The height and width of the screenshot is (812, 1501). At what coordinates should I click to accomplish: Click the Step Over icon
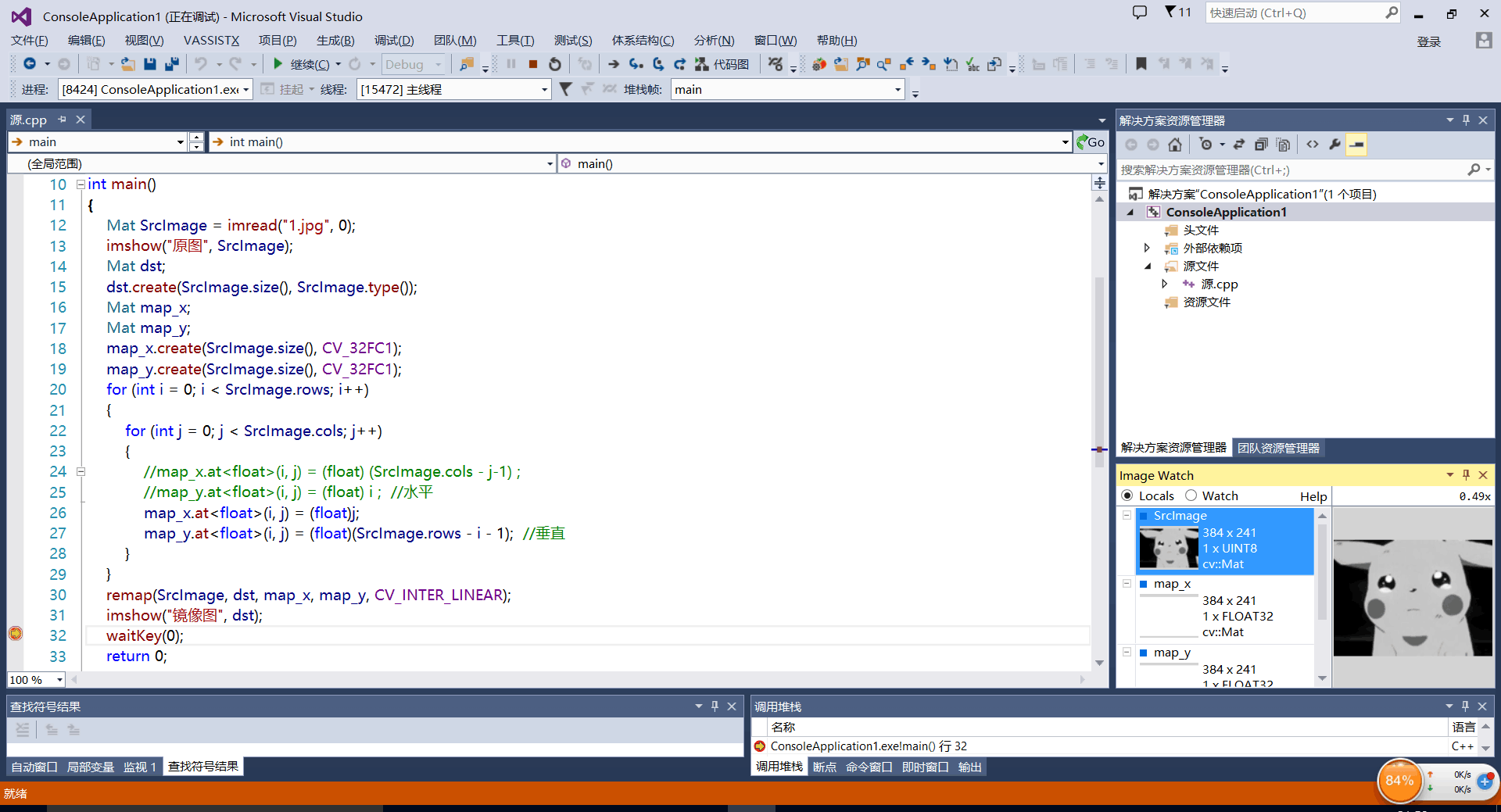pyautogui.click(x=658, y=64)
